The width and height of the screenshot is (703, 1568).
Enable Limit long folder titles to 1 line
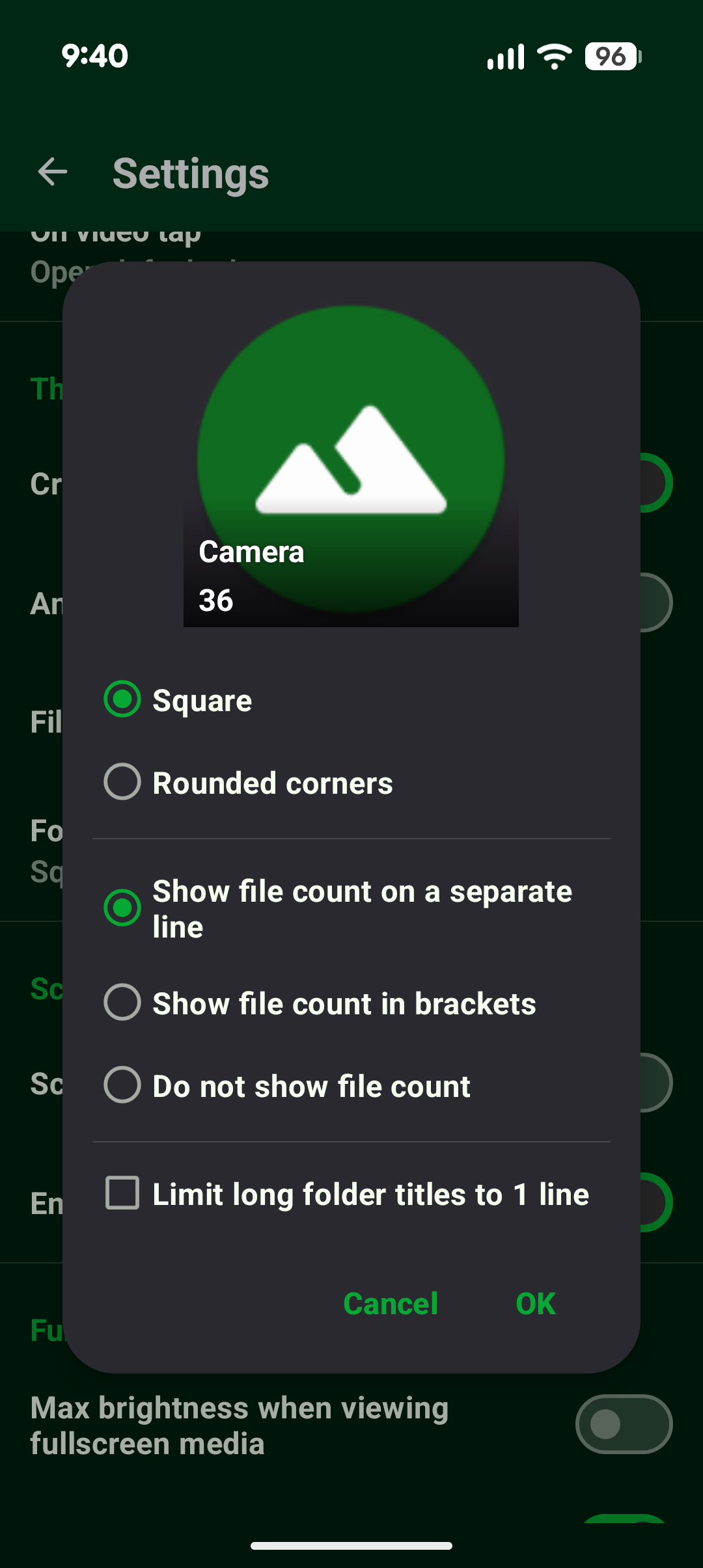tap(347, 1194)
